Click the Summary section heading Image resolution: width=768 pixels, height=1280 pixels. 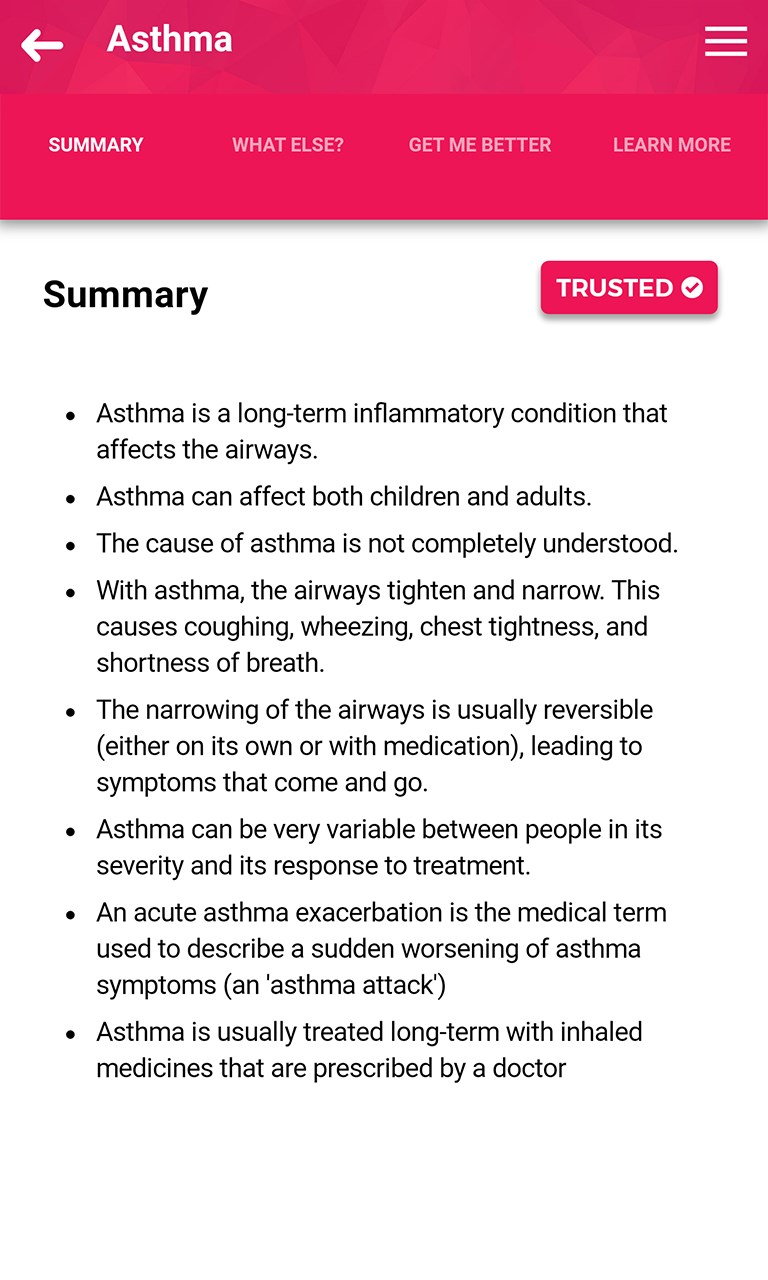(126, 294)
